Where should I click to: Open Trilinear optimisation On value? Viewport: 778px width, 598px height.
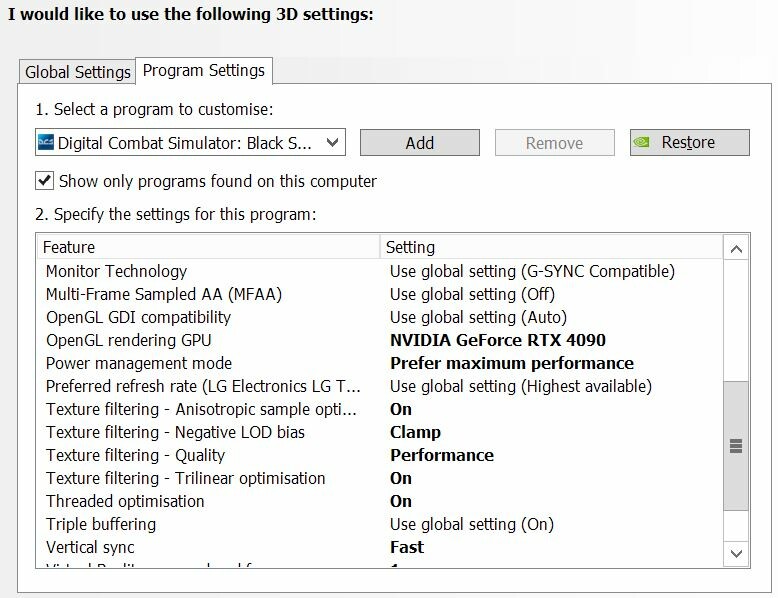(401, 478)
